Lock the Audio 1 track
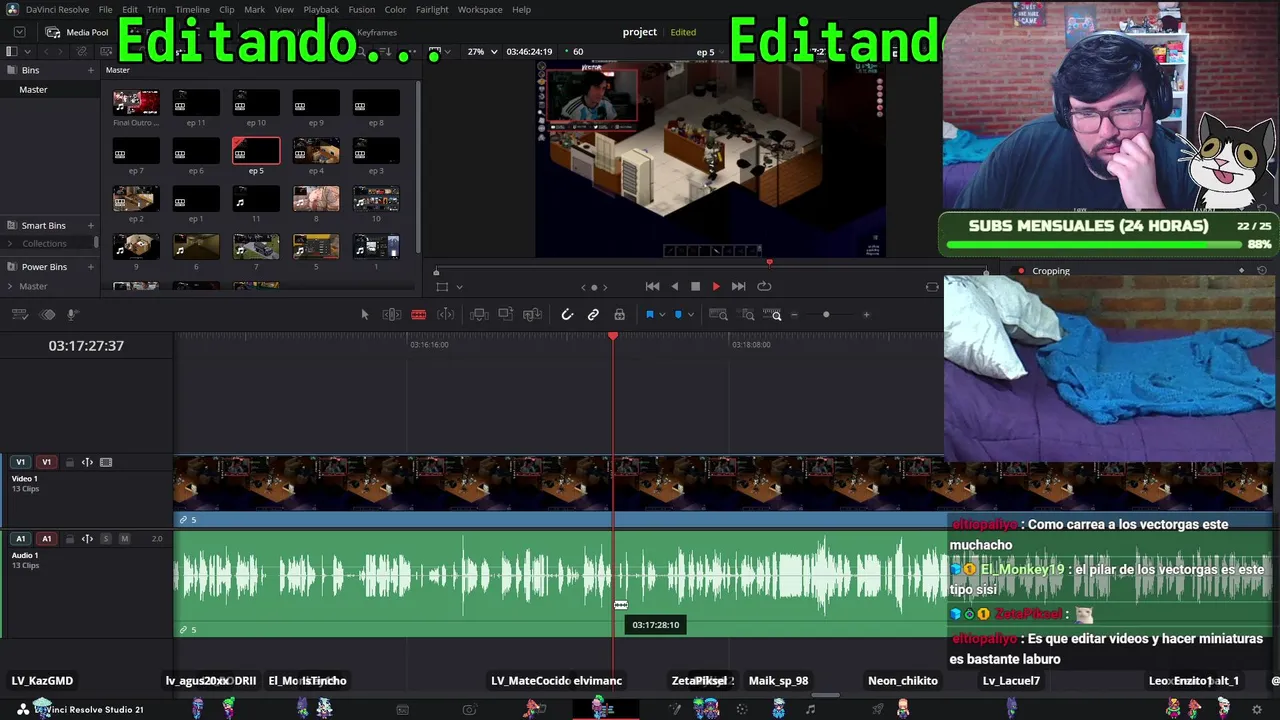Image resolution: width=1280 pixels, height=720 pixels. [70, 539]
